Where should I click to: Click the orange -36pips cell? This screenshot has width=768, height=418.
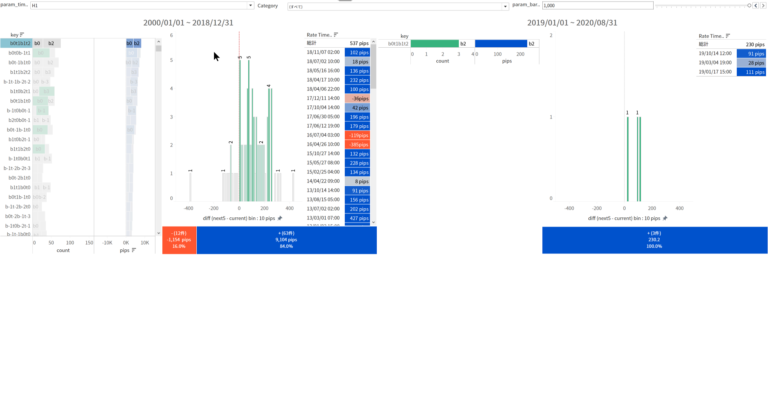coord(360,99)
